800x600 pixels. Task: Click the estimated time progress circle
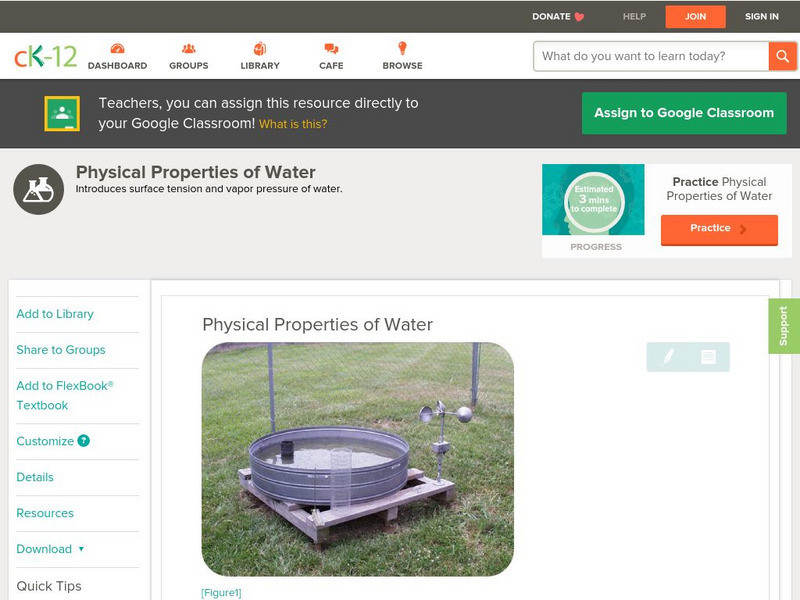coord(594,199)
